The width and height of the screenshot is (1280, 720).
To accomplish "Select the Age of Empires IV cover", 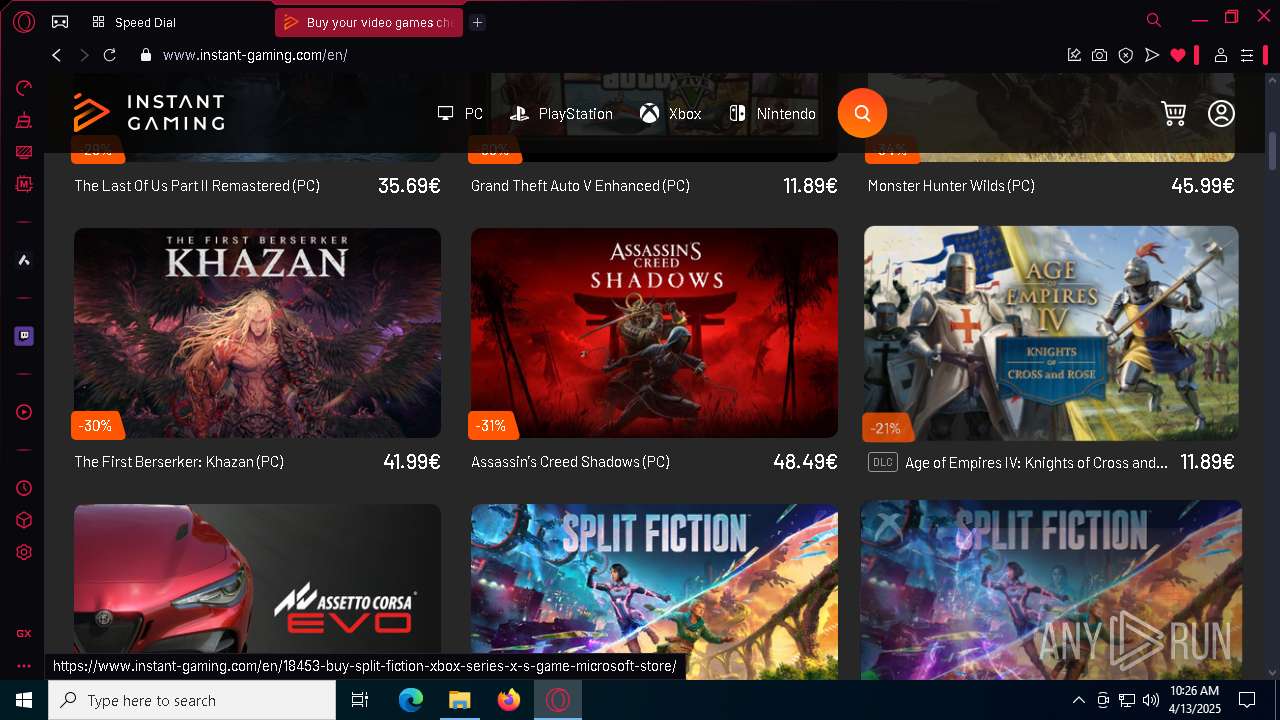I will (1051, 333).
